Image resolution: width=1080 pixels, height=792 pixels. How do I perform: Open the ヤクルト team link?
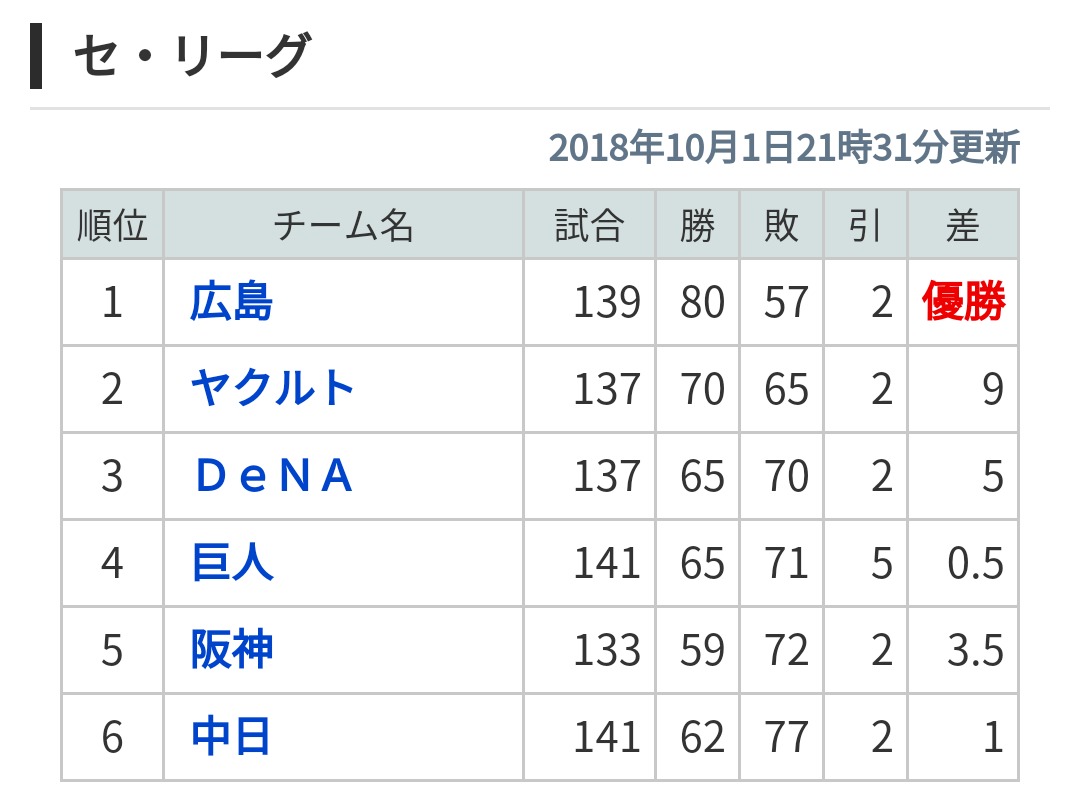click(x=273, y=389)
